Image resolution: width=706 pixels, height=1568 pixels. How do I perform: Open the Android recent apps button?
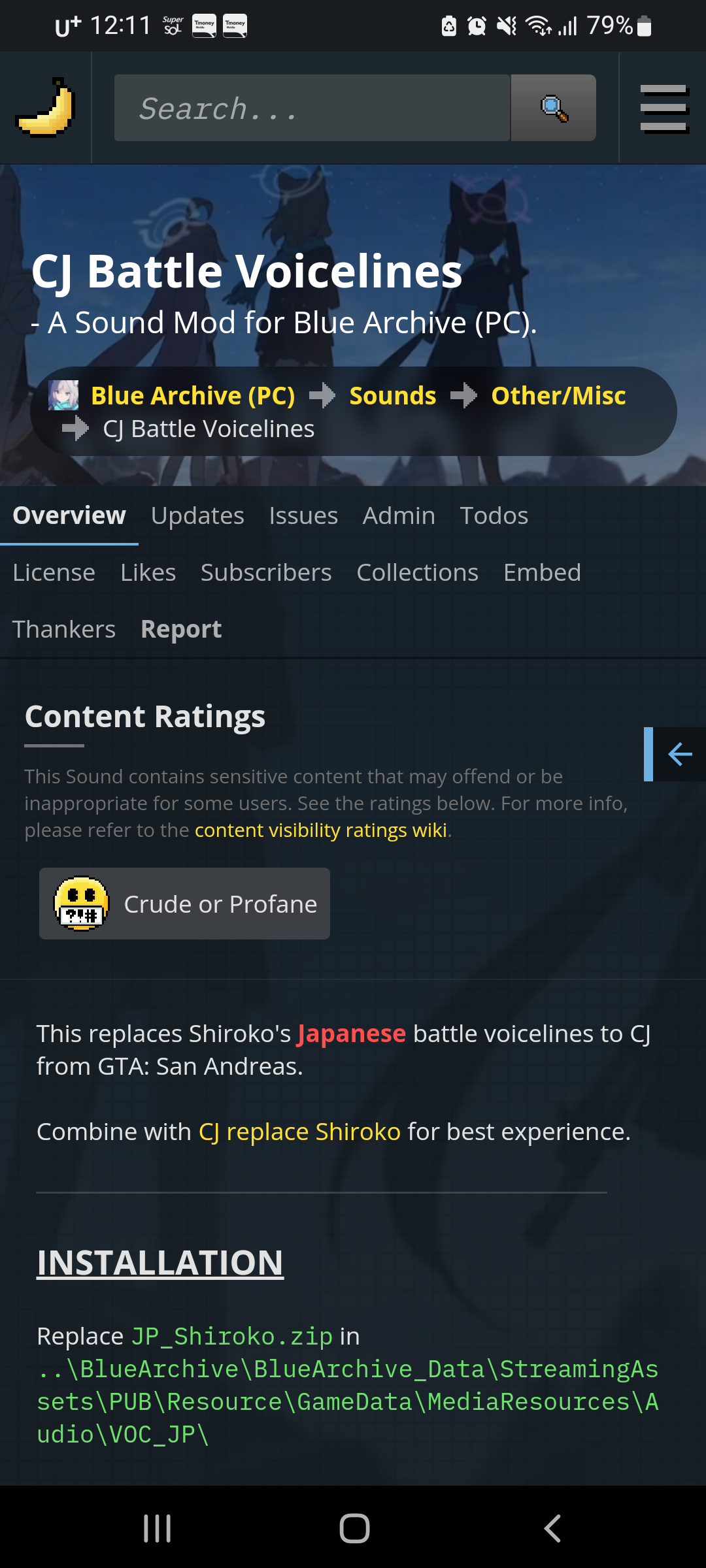tap(158, 1528)
